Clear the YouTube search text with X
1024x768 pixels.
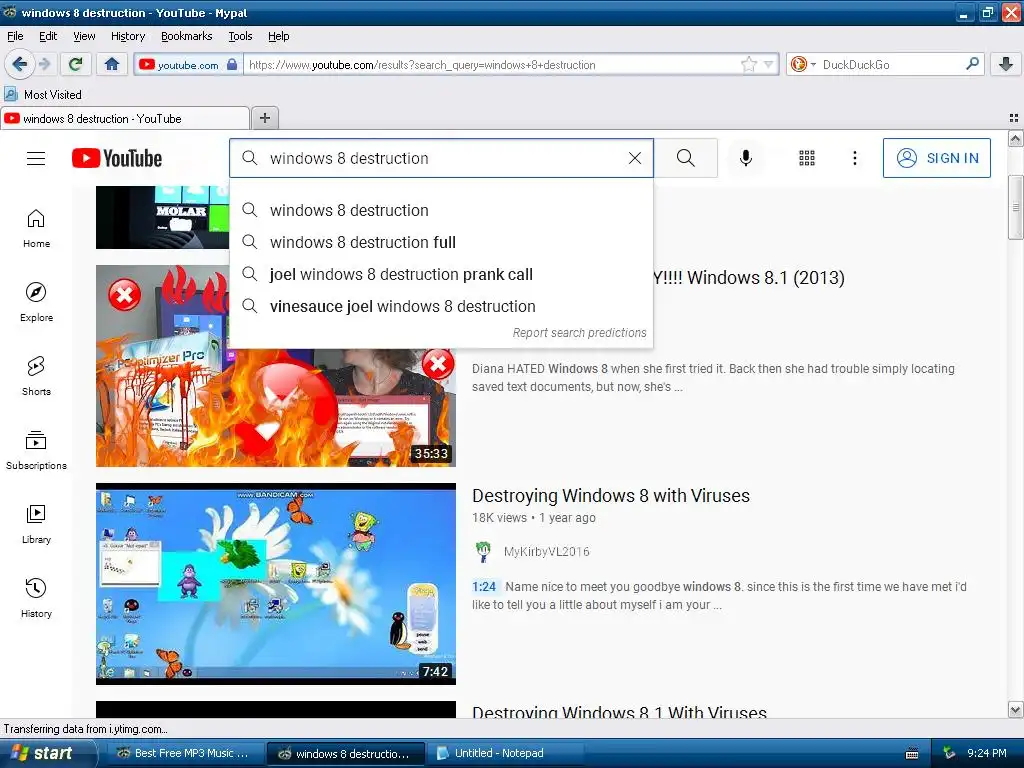tap(635, 158)
